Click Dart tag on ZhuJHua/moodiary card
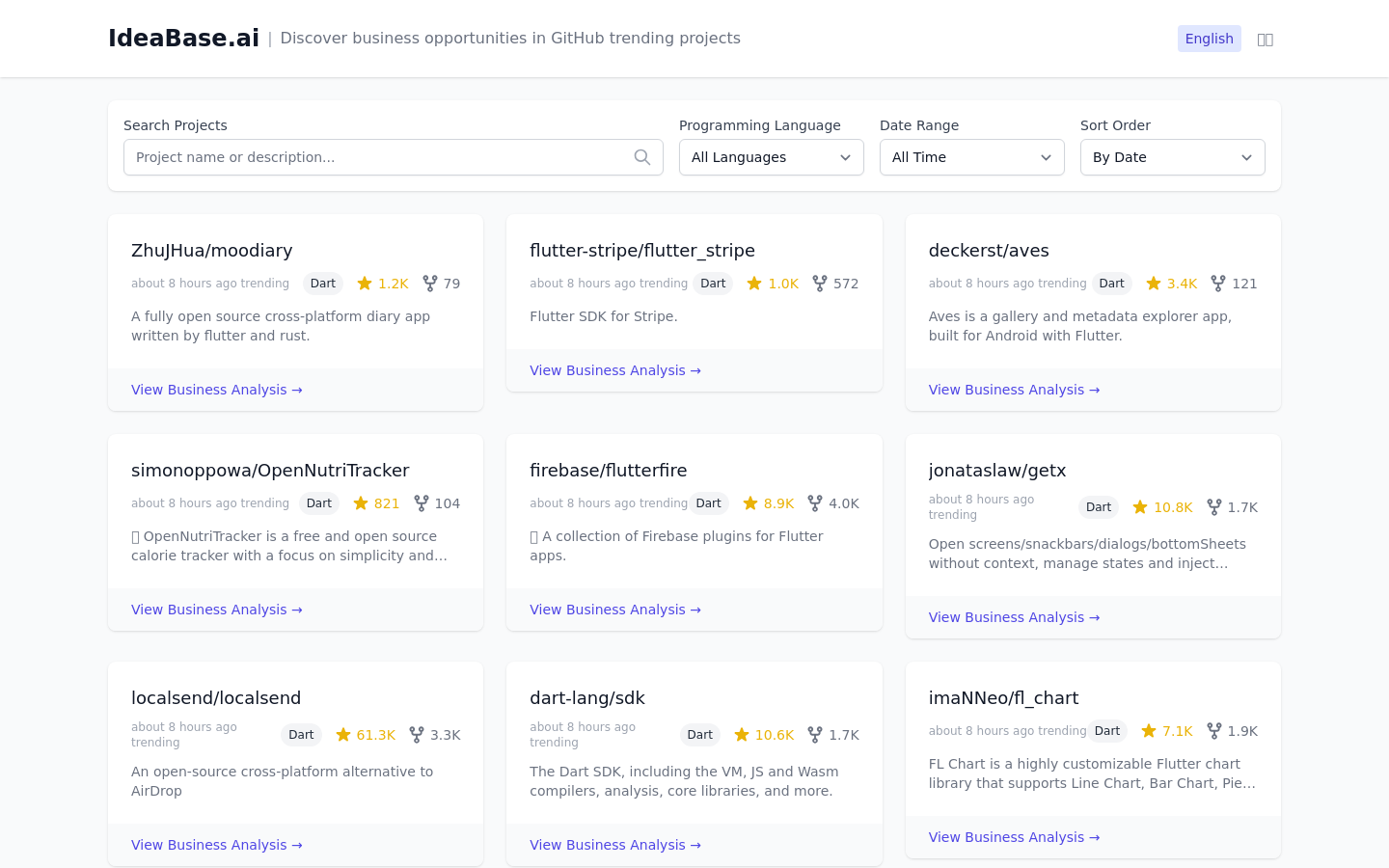Screen dimensions: 1389x868 tap(323, 284)
